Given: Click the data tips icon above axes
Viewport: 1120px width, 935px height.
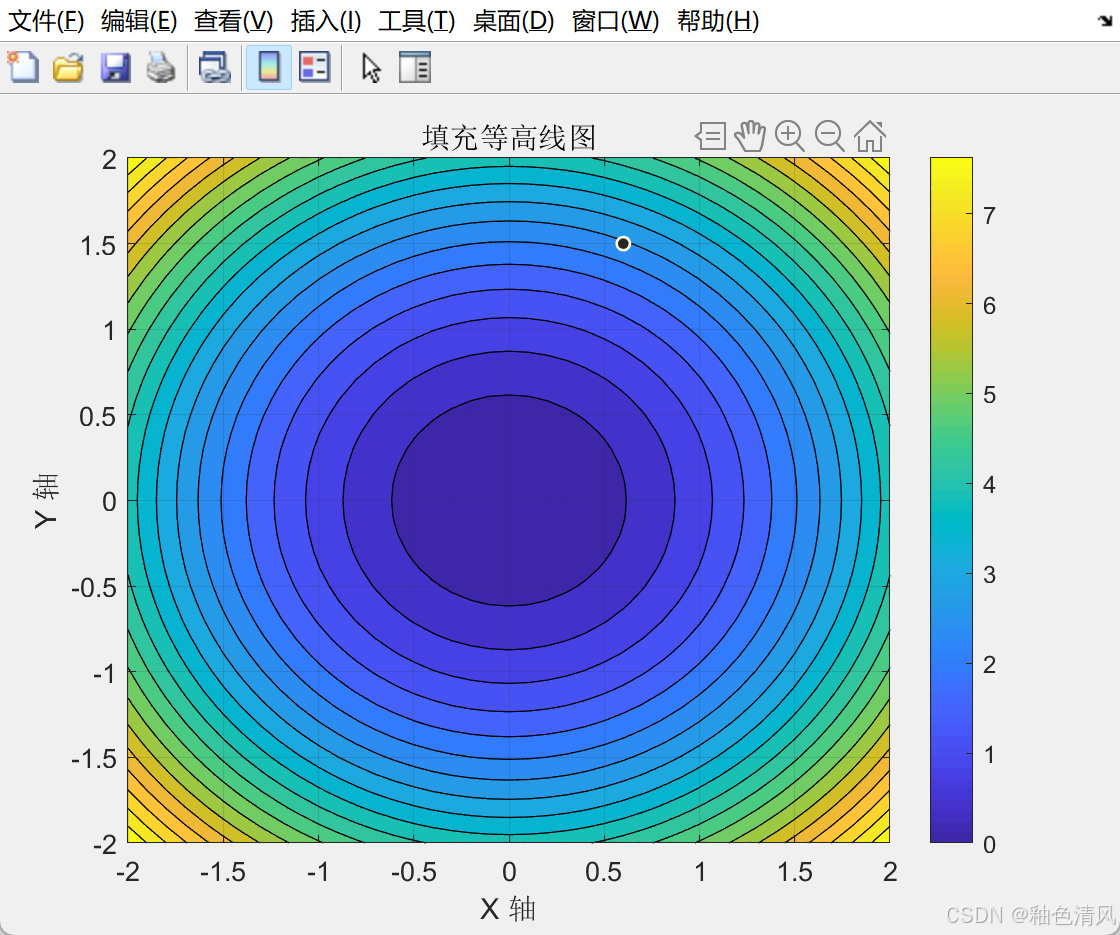Looking at the screenshot, I should tap(711, 136).
